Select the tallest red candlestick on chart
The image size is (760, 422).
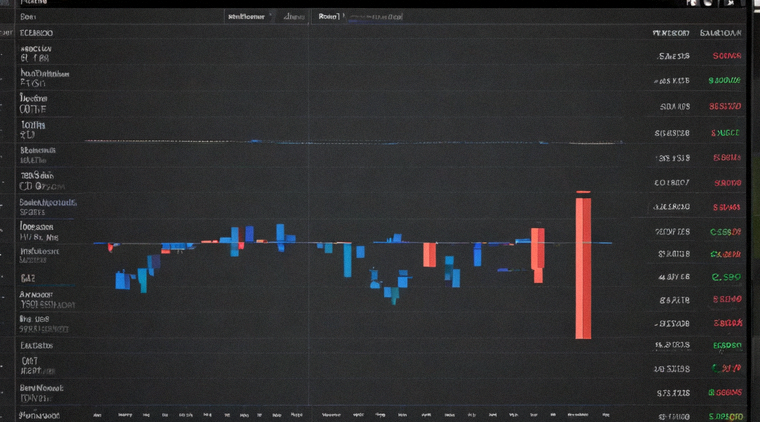click(583, 265)
